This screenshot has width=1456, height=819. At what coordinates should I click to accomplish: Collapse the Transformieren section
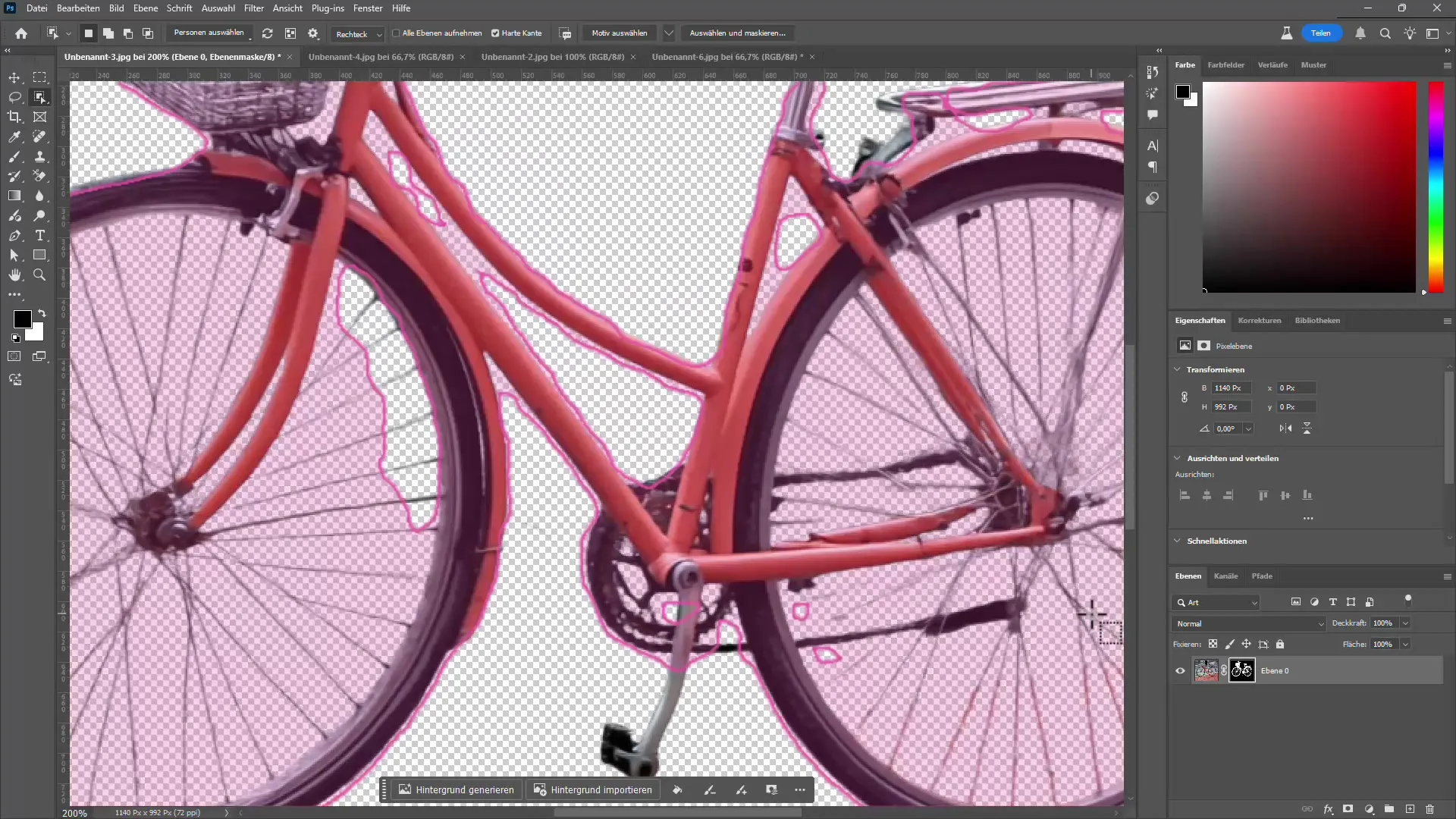[1177, 369]
